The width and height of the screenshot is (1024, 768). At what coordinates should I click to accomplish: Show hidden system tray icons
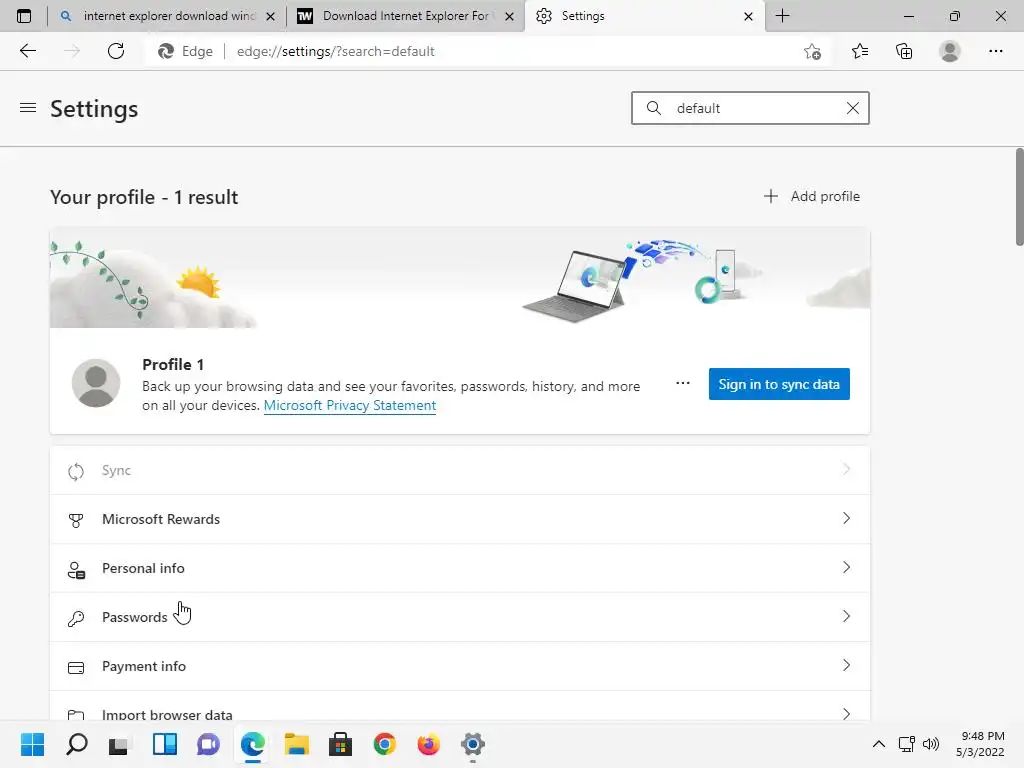pos(879,744)
